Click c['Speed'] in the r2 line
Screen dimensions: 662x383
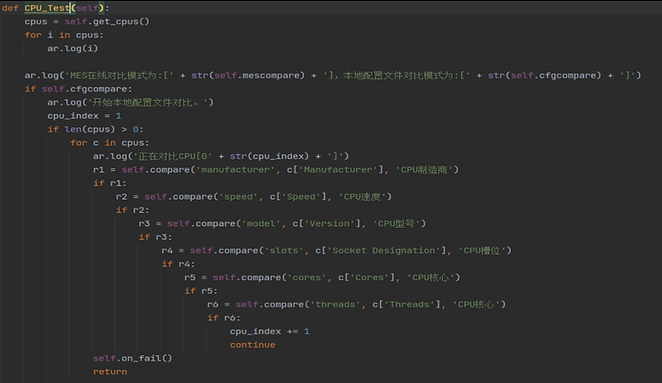click(x=298, y=197)
